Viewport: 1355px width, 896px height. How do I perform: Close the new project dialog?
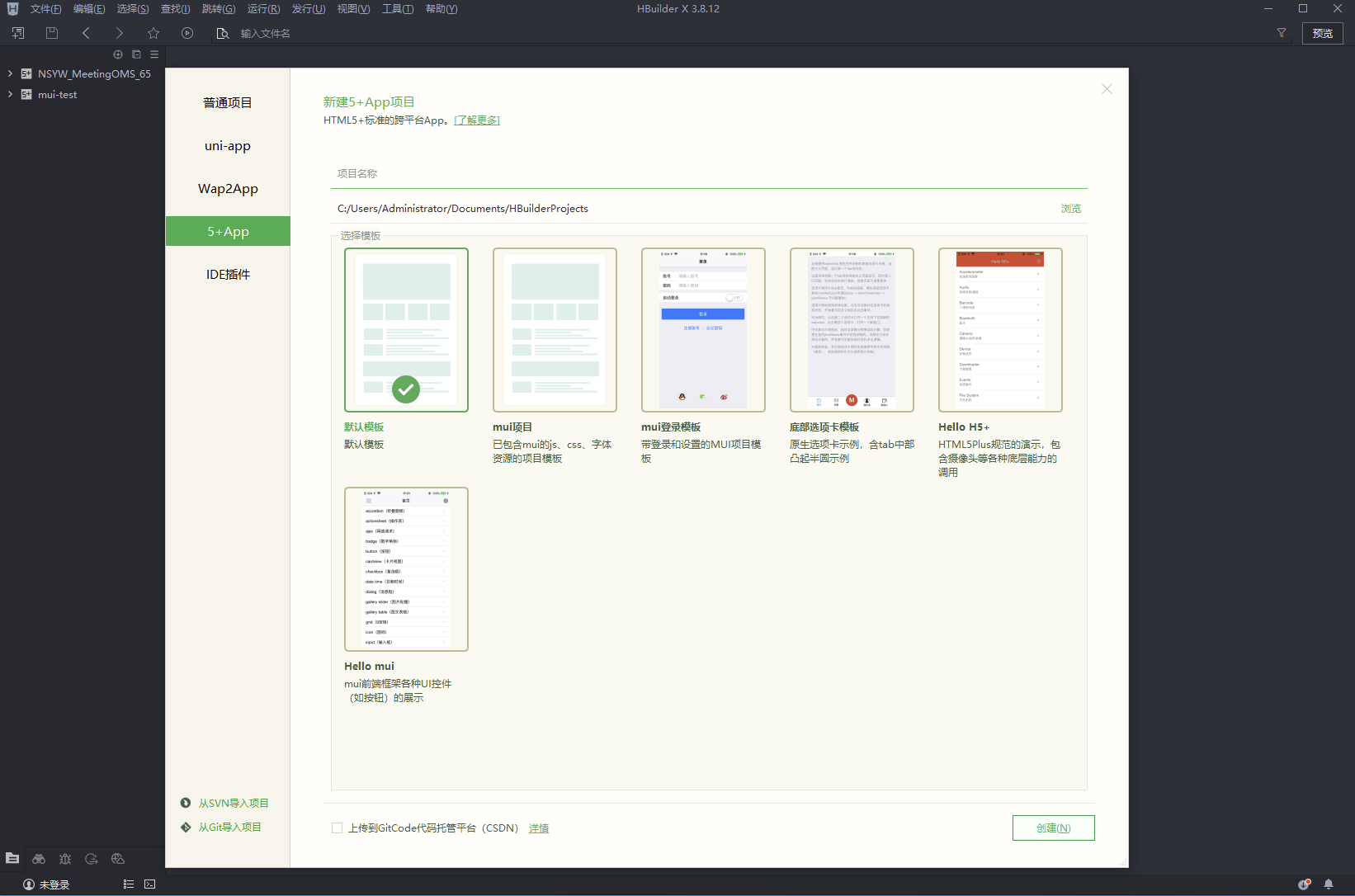click(x=1107, y=89)
